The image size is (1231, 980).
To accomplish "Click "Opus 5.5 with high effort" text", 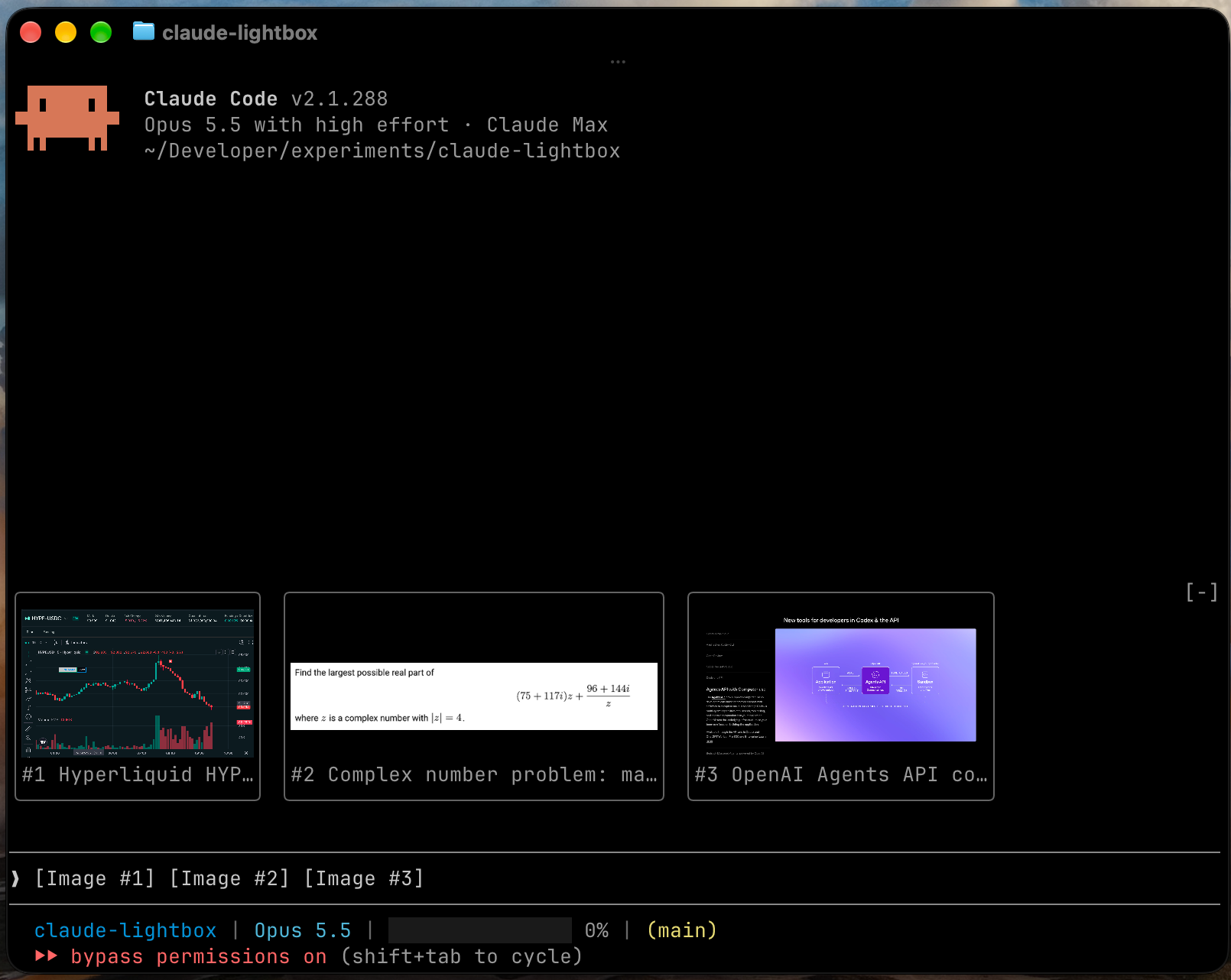I will 297,125.
